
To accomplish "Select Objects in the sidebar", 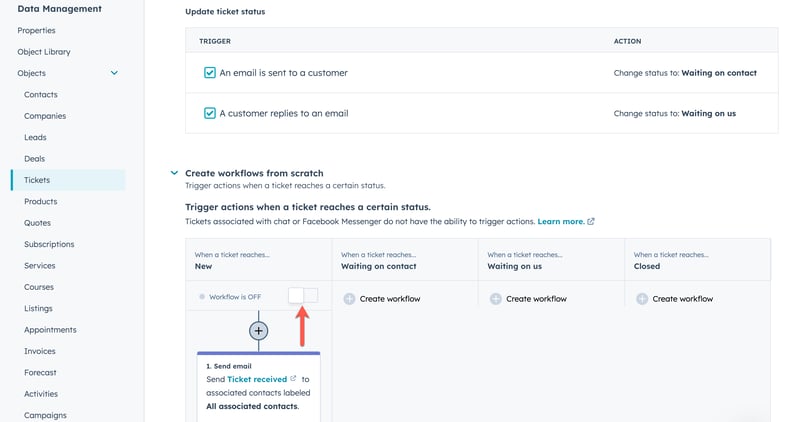I will pos(32,73).
